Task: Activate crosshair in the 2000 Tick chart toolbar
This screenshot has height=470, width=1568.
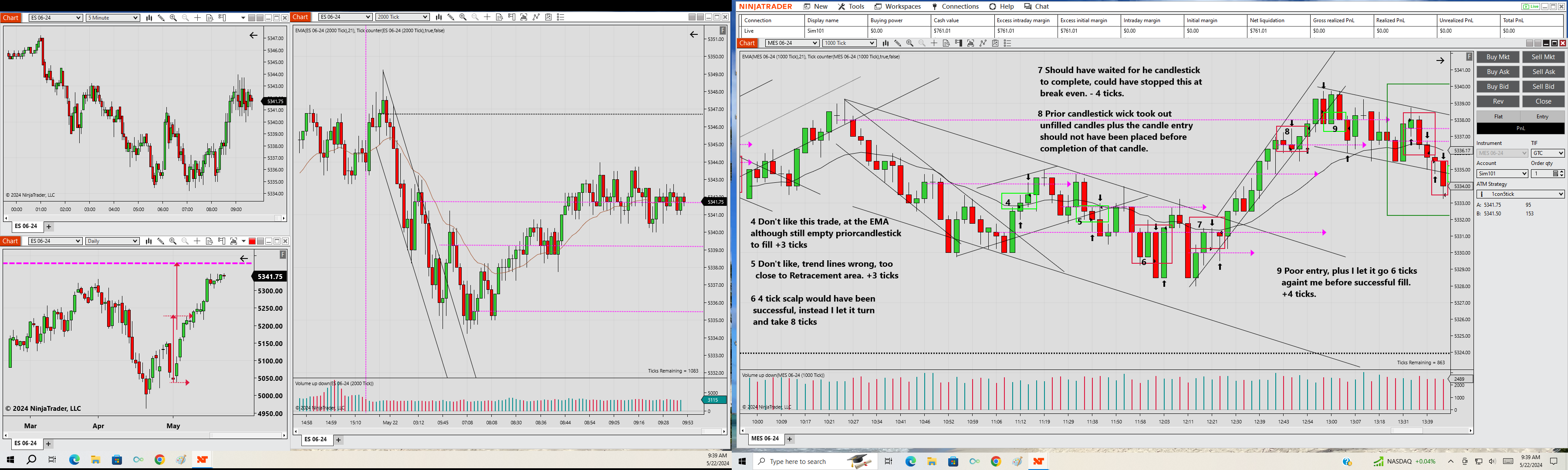Action: [487, 17]
